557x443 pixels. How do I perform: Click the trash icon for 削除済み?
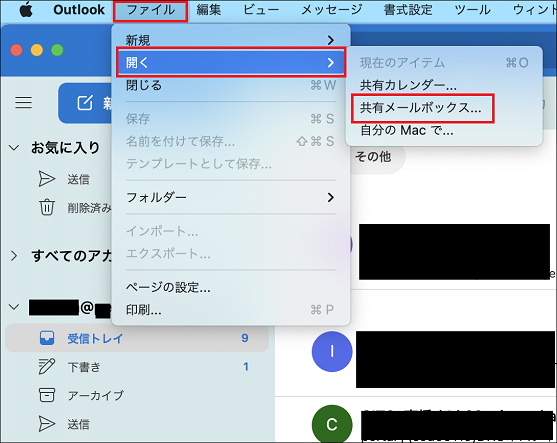pos(47,207)
